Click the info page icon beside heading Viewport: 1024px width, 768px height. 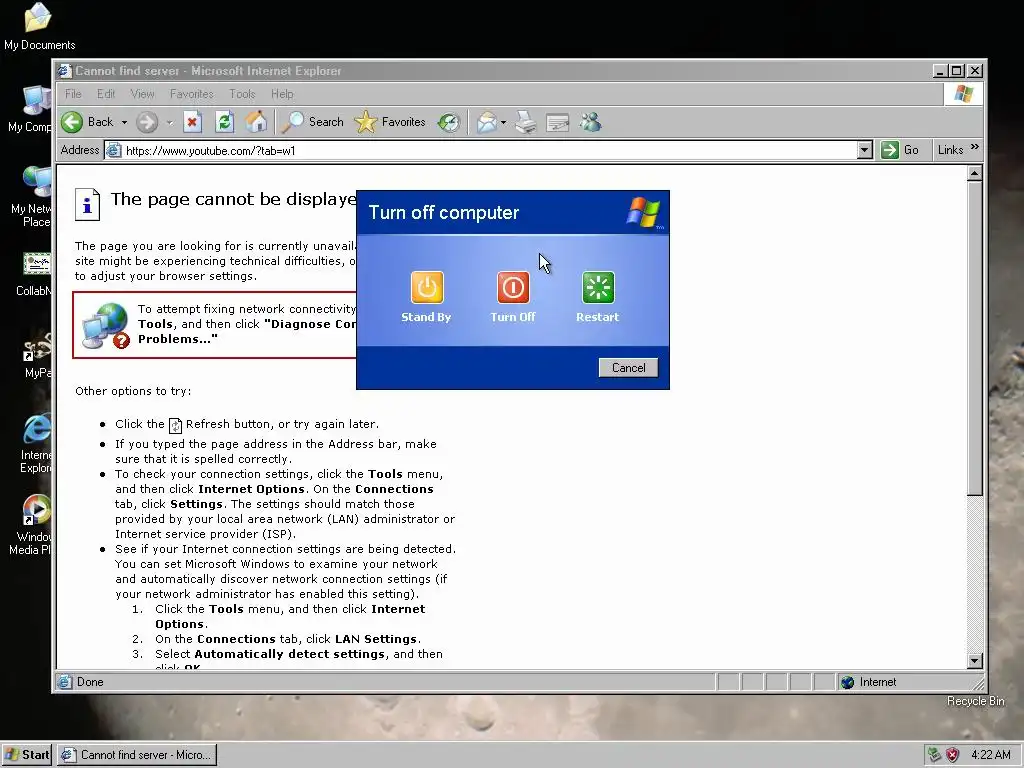click(x=87, y=204)
